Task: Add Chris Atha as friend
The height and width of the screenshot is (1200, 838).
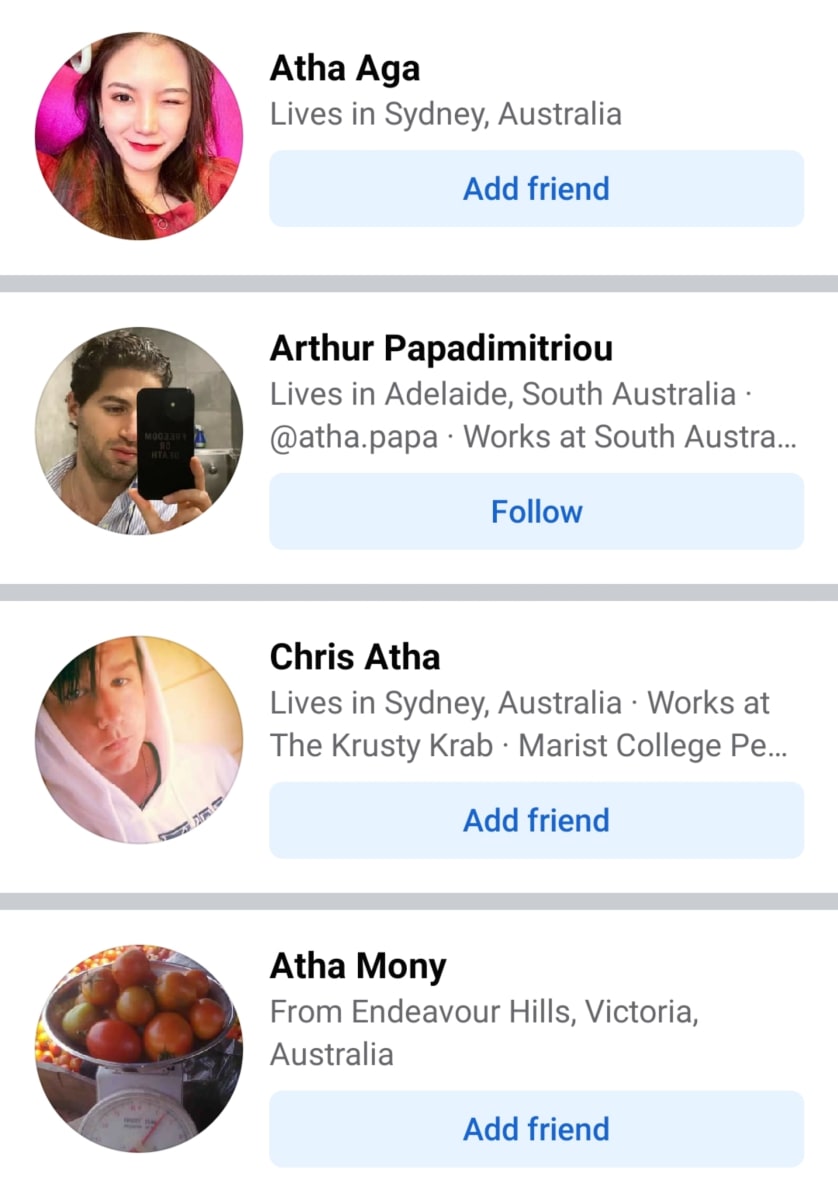Action: pos(536,820)
